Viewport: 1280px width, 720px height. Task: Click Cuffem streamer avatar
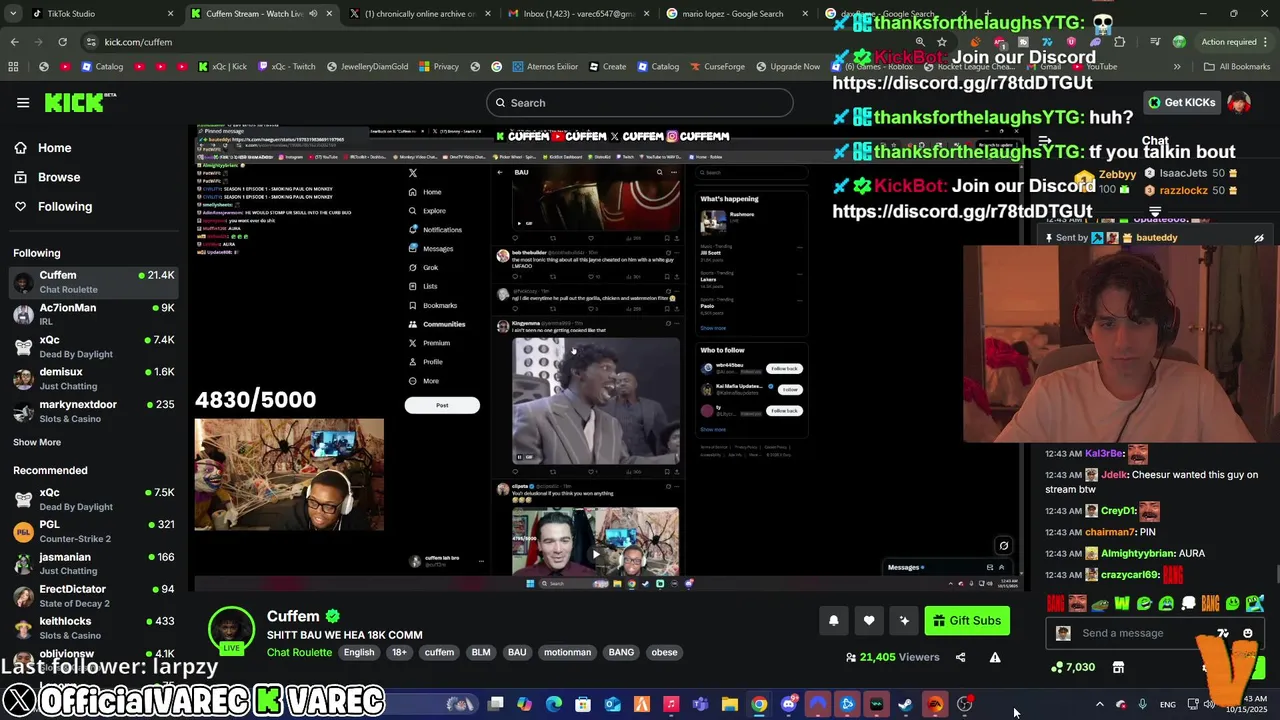pyautogui.click(x=231, y=630)
